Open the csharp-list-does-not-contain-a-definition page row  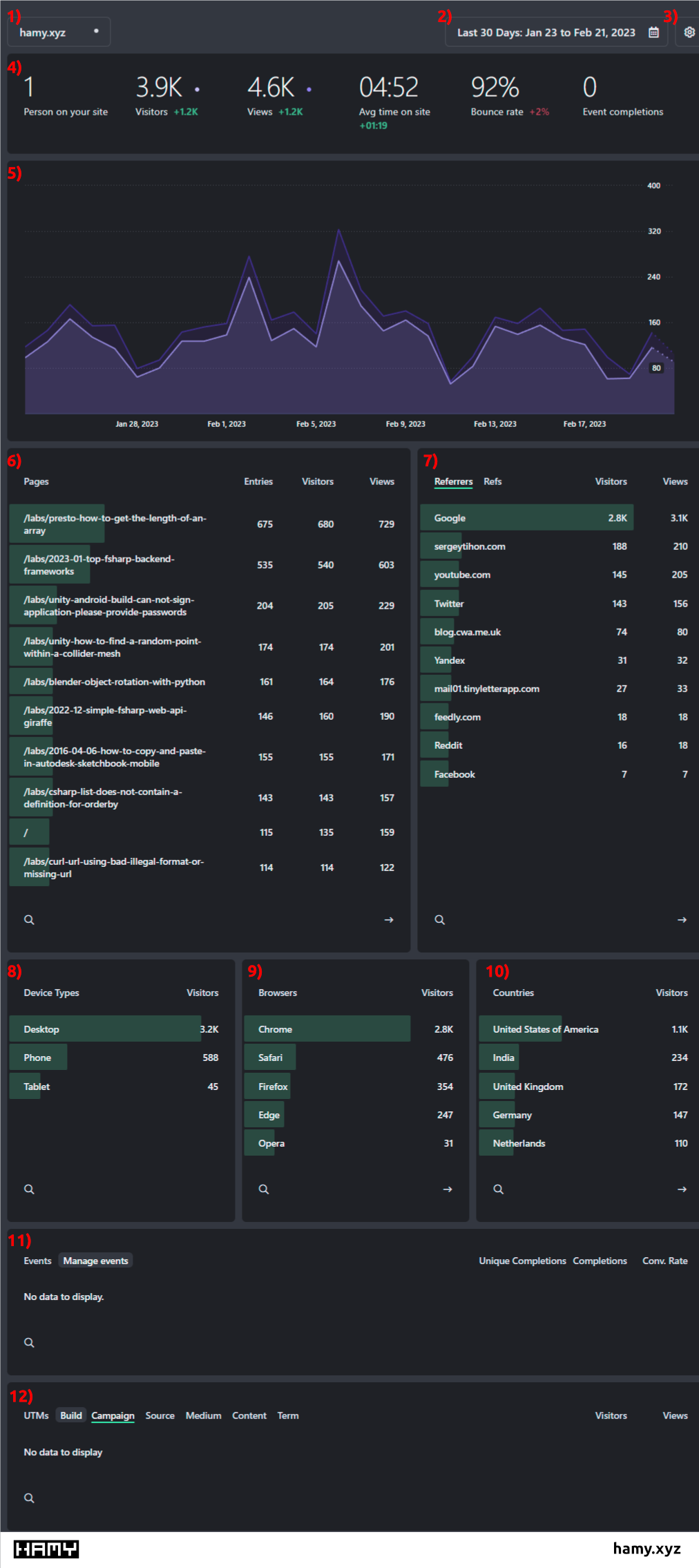(x=209, y=798)
